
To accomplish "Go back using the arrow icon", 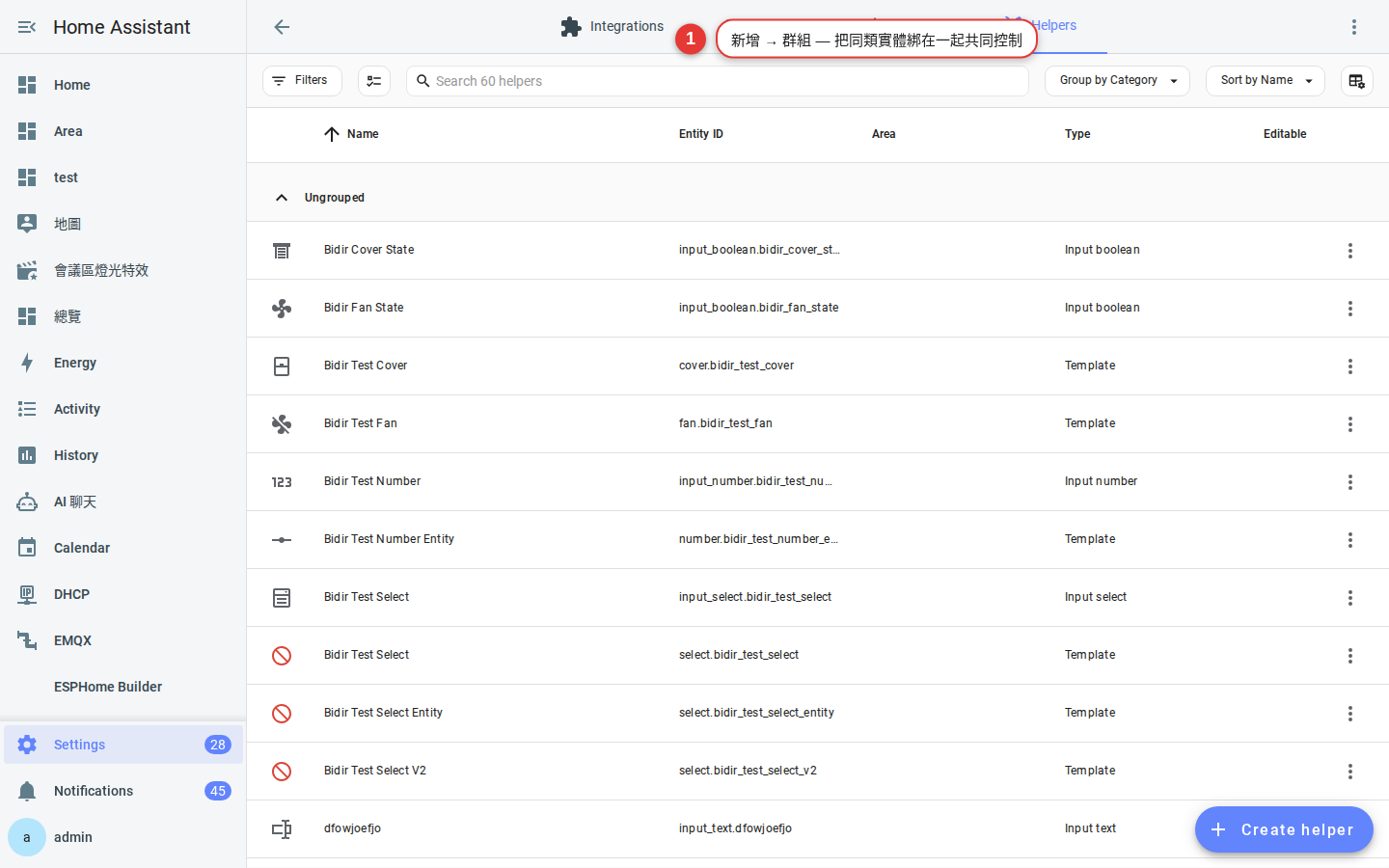I will pos(282,27).
